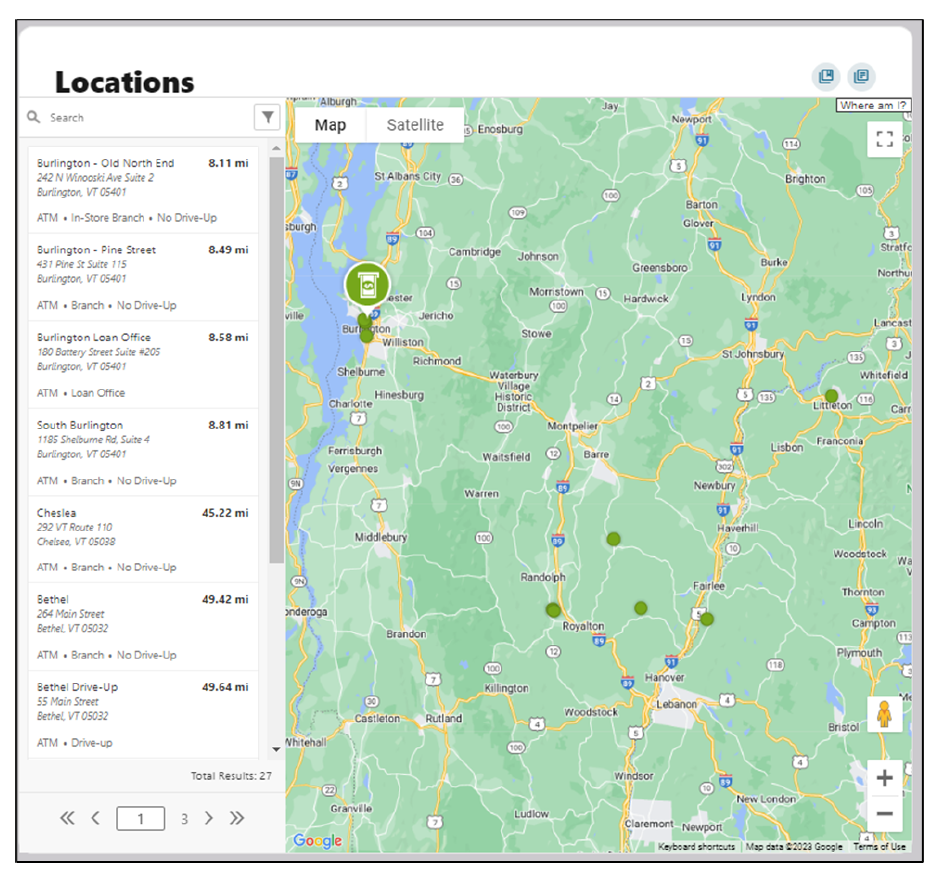
Task: Click the search magnifier icon
Action: pyautogui.click(x=34, y=117)
